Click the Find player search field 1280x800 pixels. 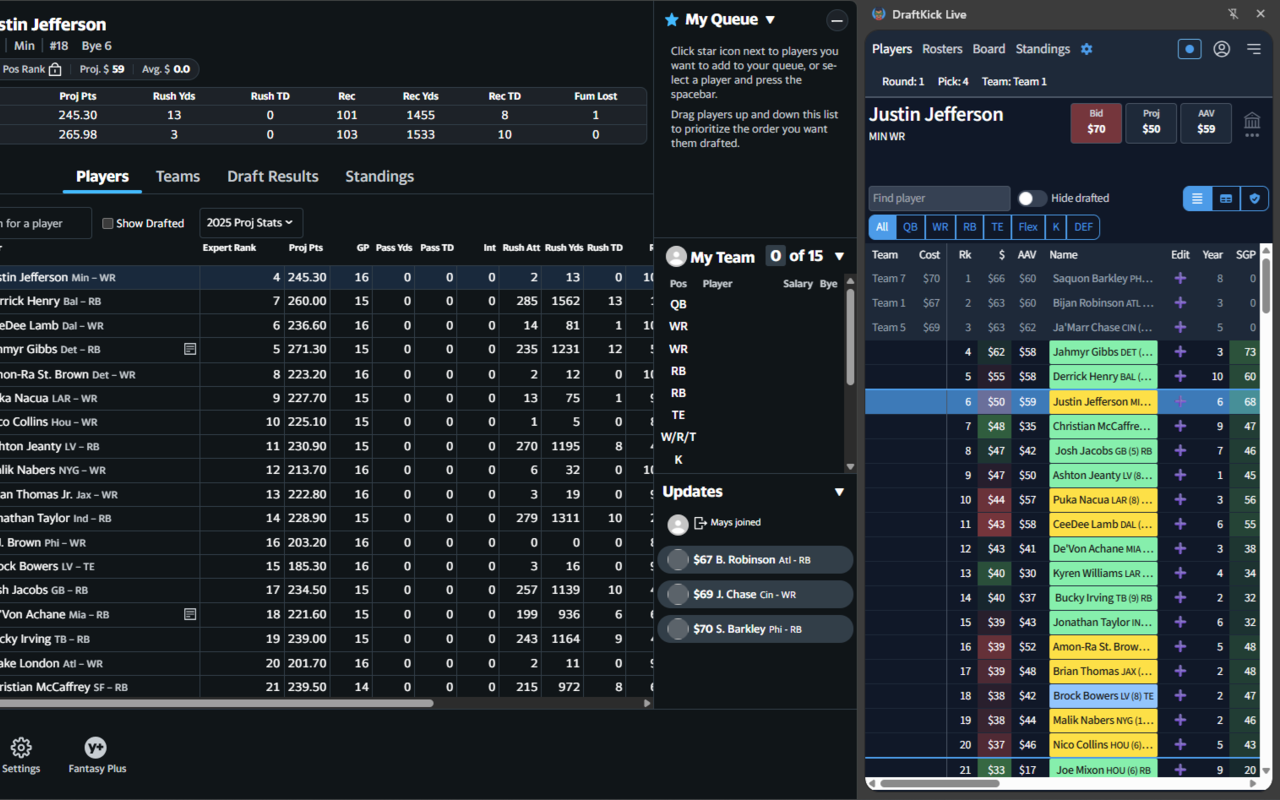(x=939, y=198)
